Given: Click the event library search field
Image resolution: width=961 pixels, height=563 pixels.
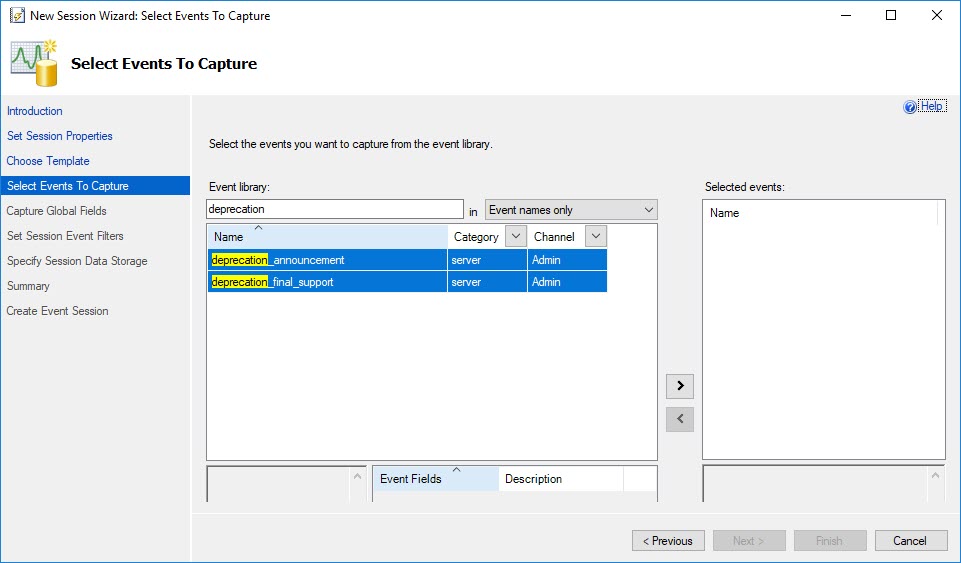Looking at the screenshot, I should pos(335,209).
